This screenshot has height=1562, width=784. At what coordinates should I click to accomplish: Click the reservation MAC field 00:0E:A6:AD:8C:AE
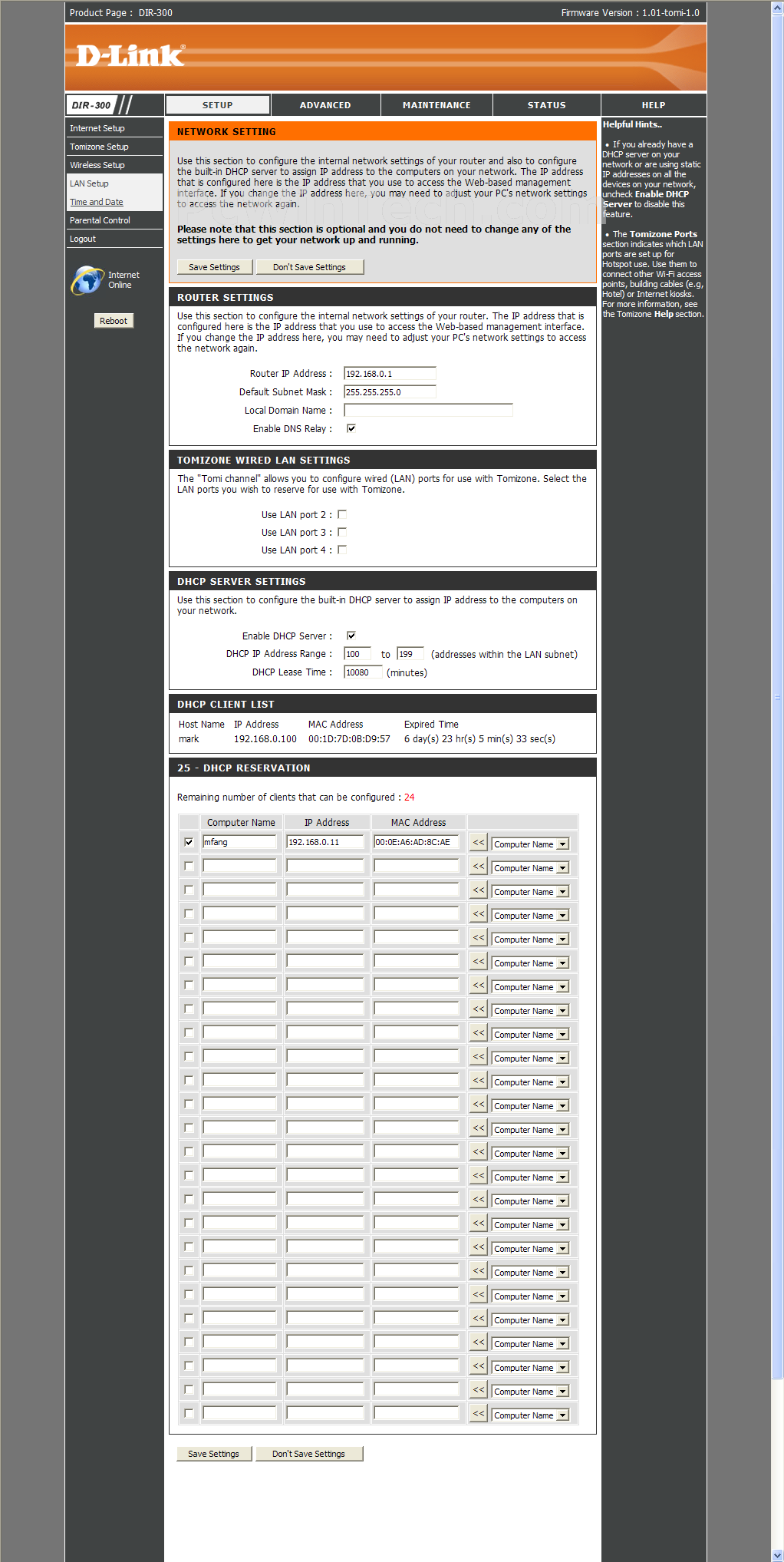417,842
